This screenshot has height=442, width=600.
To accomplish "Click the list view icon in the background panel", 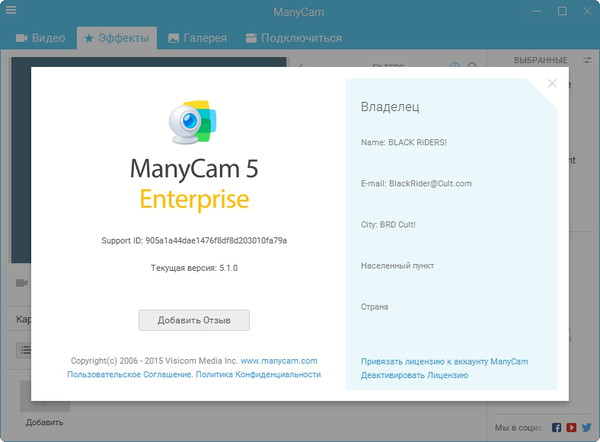I will (x=25, y=350).
